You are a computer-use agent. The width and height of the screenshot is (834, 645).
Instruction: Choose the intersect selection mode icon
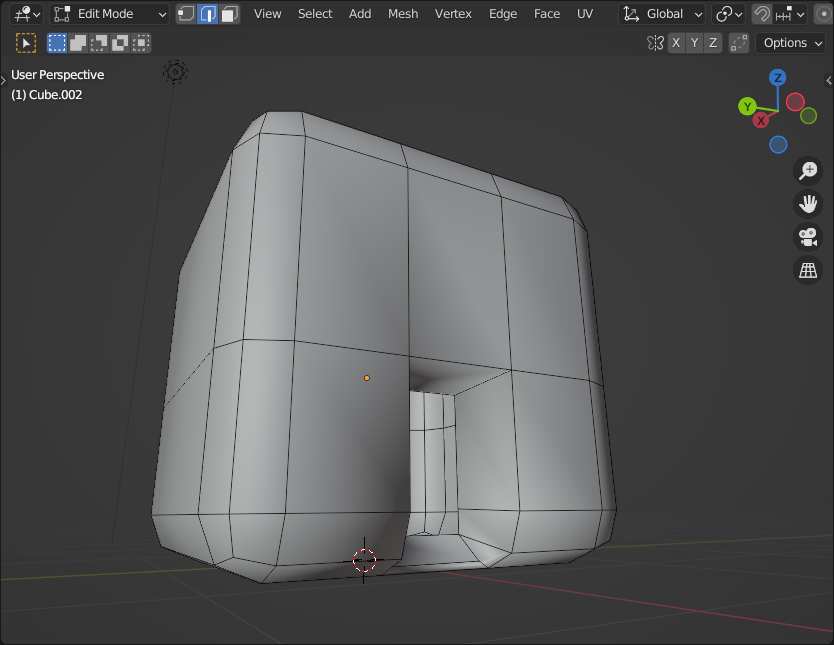[141, 43]
